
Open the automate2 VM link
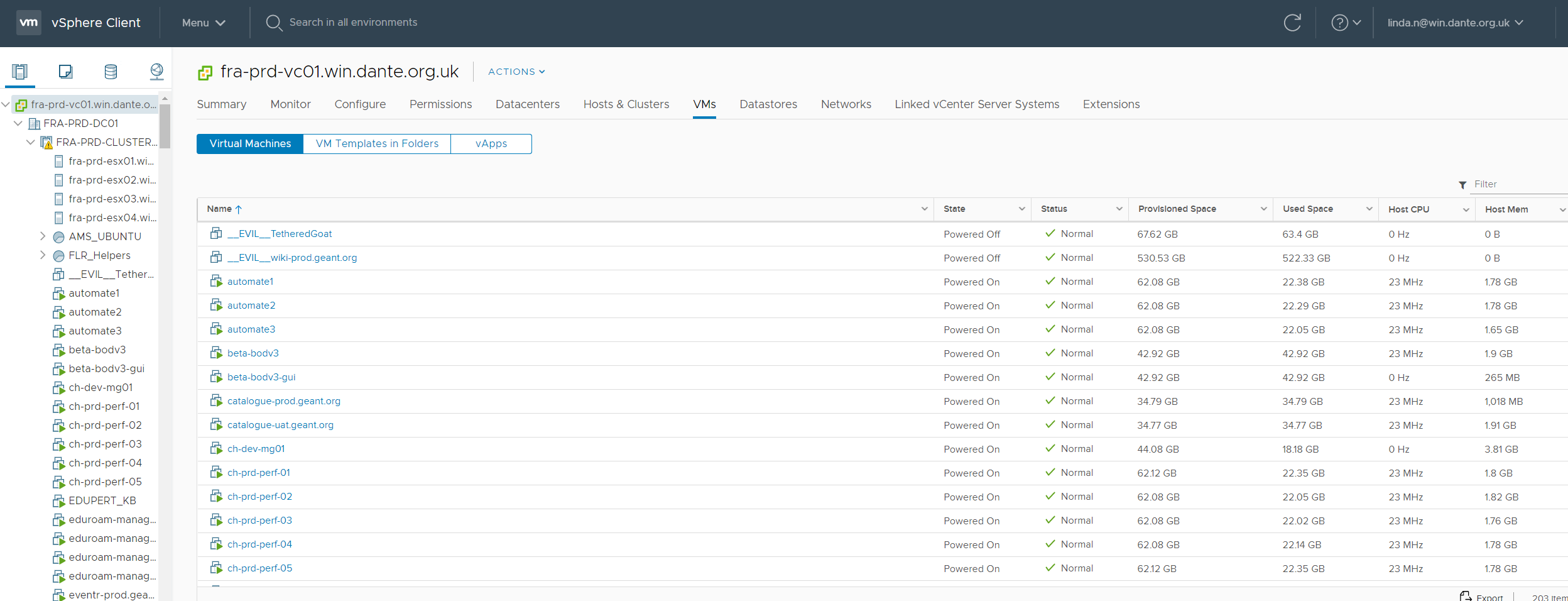251,306
